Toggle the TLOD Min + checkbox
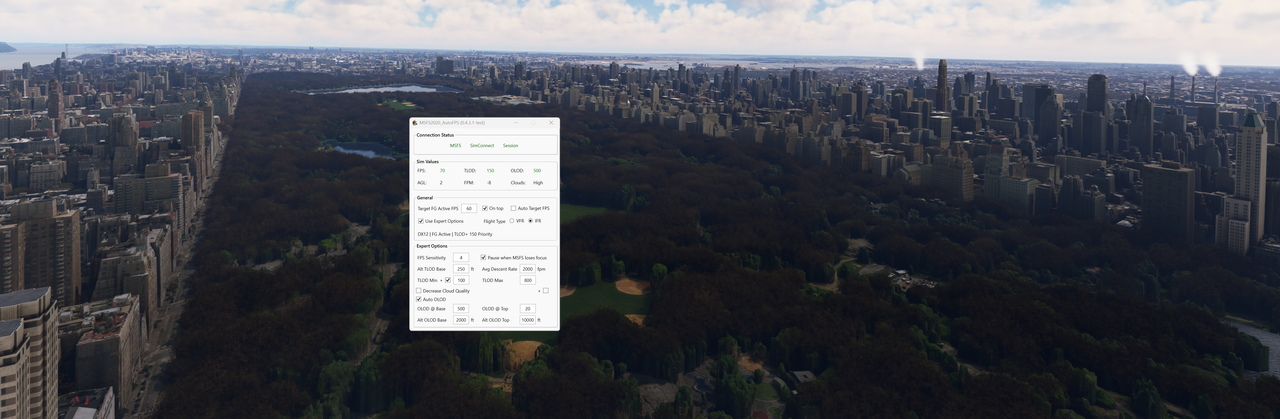This screenshot has width=1280, height=419. 448,280
